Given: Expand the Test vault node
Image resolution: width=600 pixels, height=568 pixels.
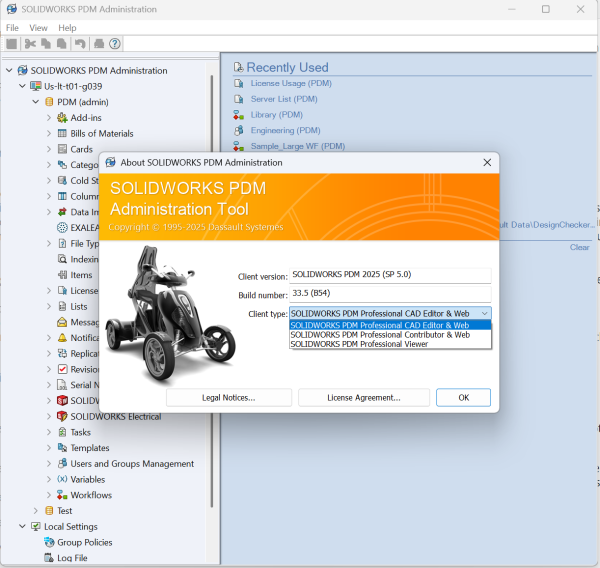Looking at the screenshot, I should (x=36, y=511).
